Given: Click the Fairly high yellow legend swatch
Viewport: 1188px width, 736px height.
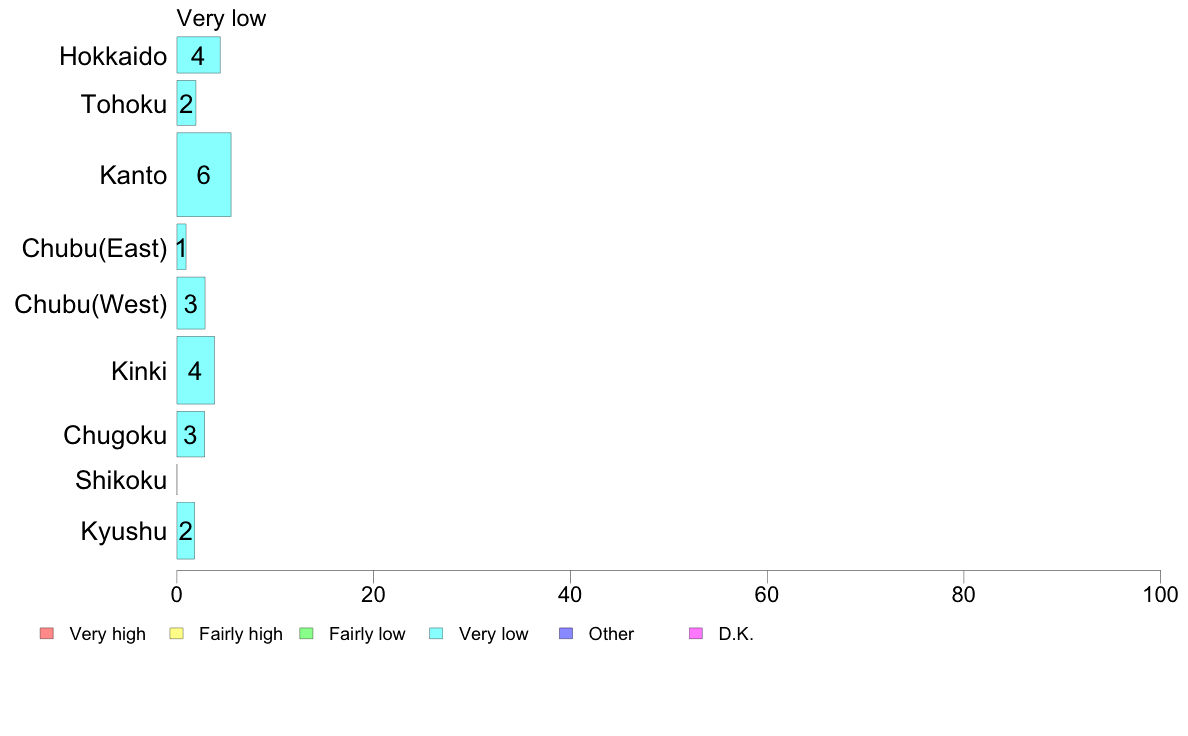Looking at the screenshot, I should (x=177, y=634).
